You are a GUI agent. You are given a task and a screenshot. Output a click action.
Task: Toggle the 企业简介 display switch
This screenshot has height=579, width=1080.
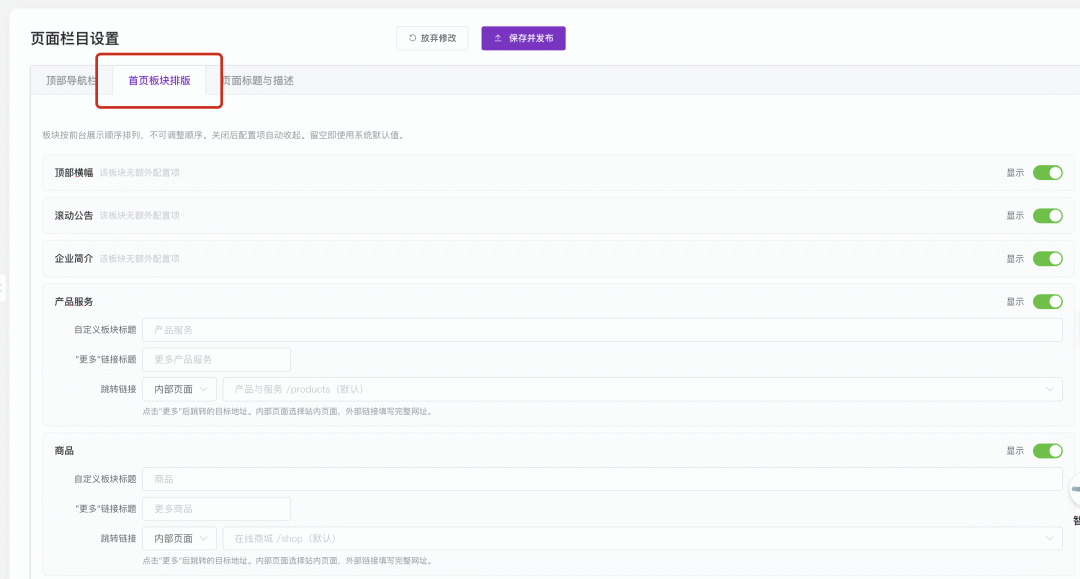[1047, 259]
